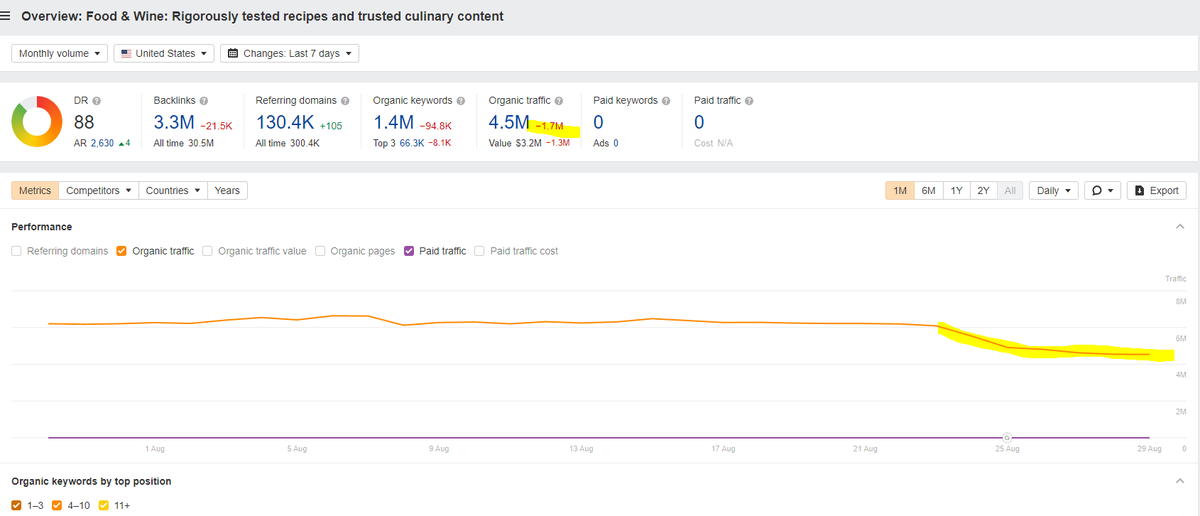Click the Backlinks help question icon
Screen dimensions: 1200x516
click(204, 101)
